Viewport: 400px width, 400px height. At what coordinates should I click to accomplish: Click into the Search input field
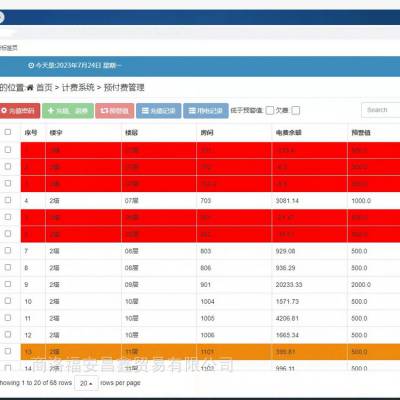point(381,110)
